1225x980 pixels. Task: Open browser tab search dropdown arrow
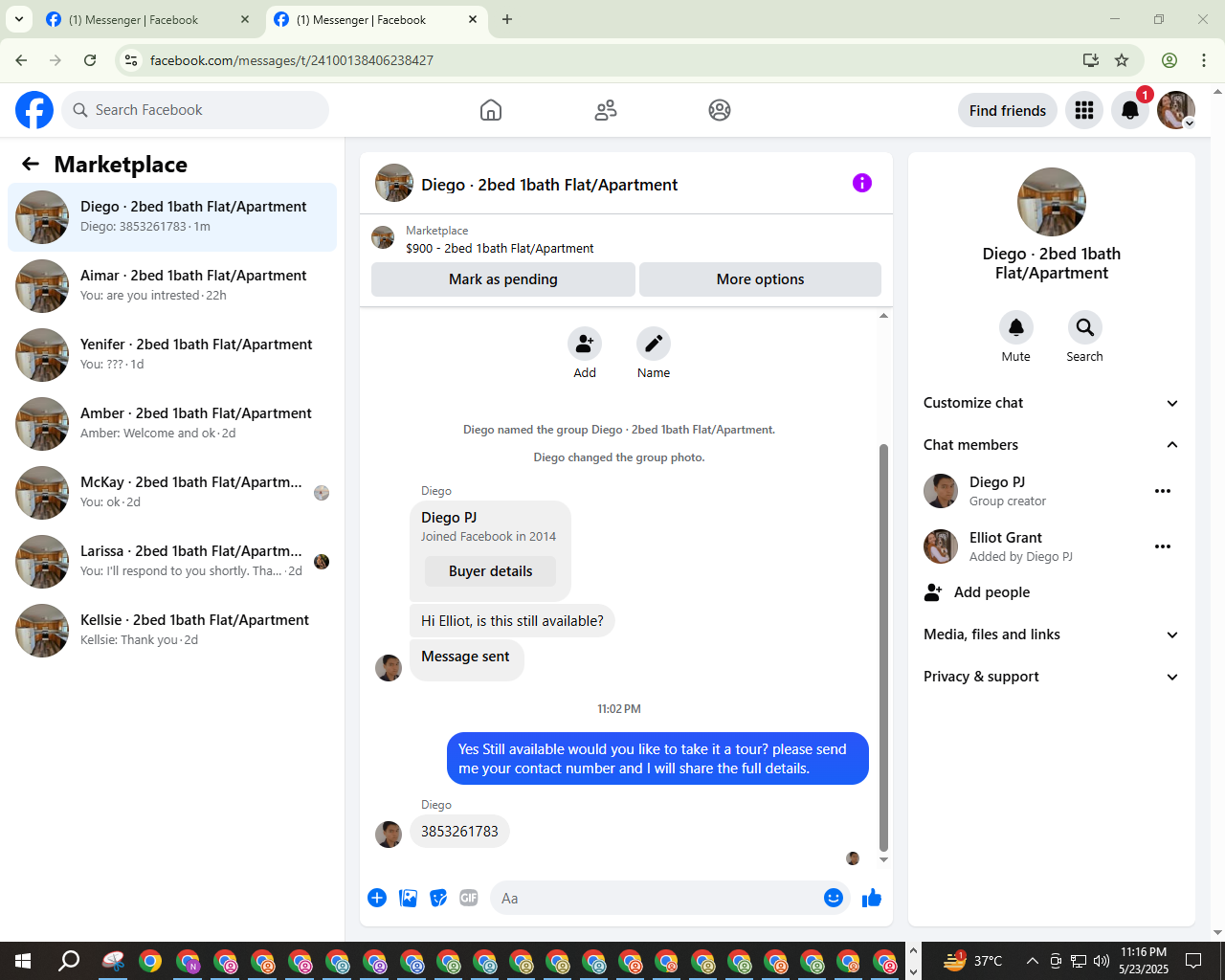pyautogui.click(x=18, y=19)
